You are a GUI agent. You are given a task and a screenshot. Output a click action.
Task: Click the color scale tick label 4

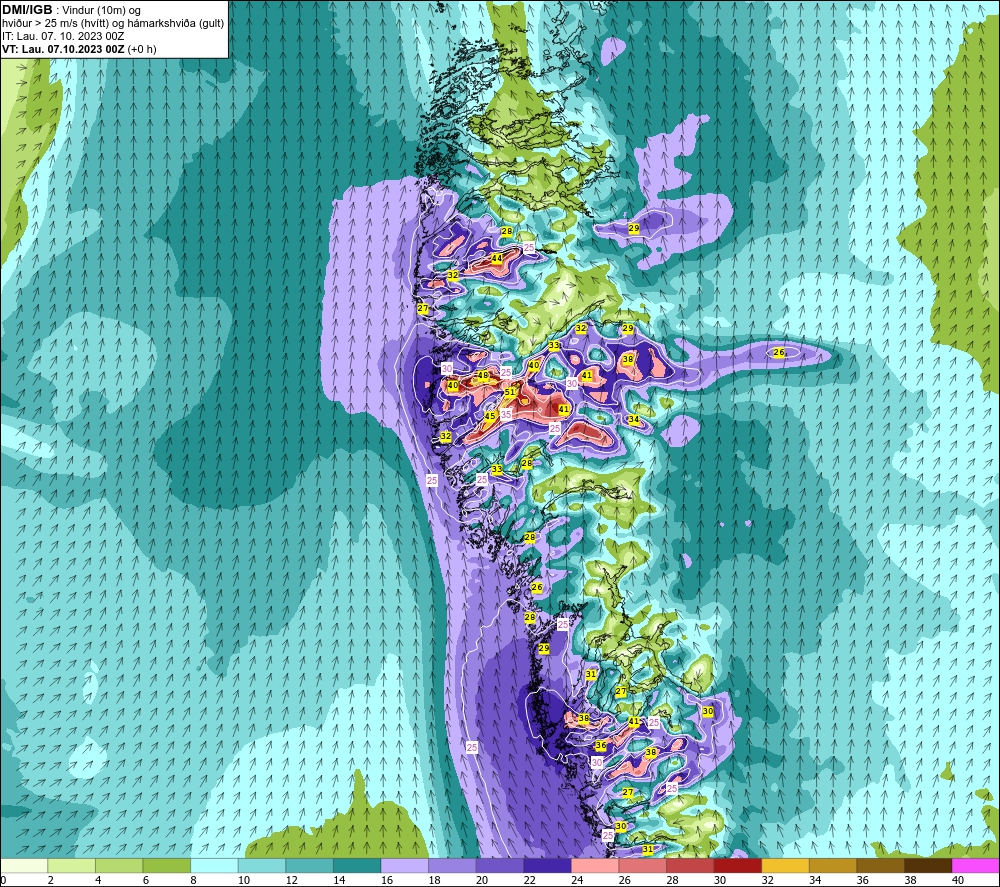click(x=98, y=881)
